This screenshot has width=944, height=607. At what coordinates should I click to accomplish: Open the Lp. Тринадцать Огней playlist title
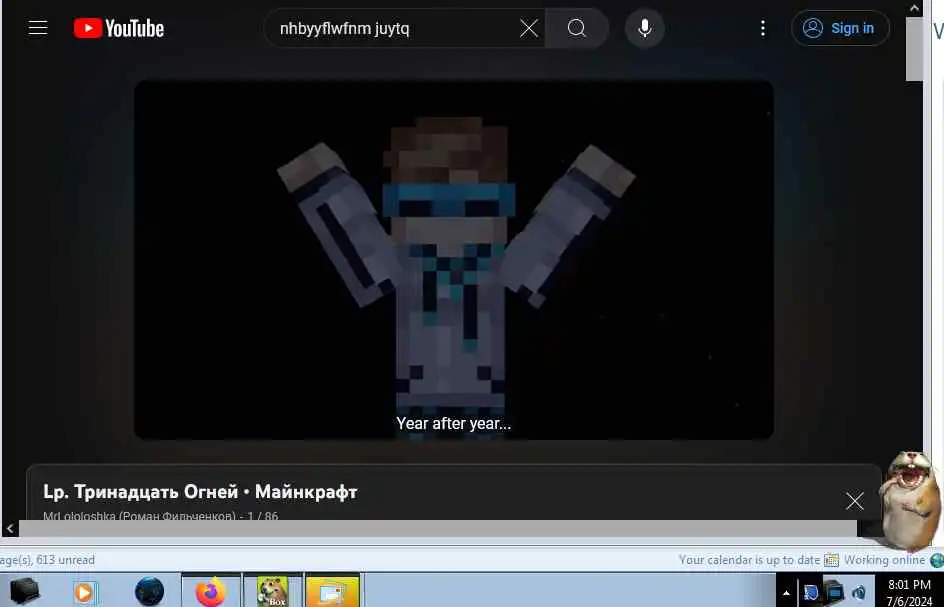(x=200, y=492)
